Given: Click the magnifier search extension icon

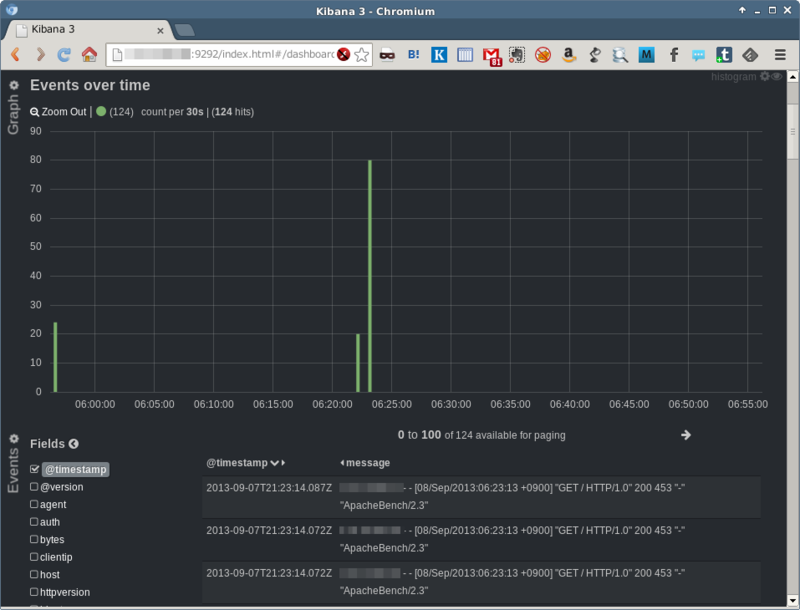Looking at the screenshot, I should coord(620,55).
